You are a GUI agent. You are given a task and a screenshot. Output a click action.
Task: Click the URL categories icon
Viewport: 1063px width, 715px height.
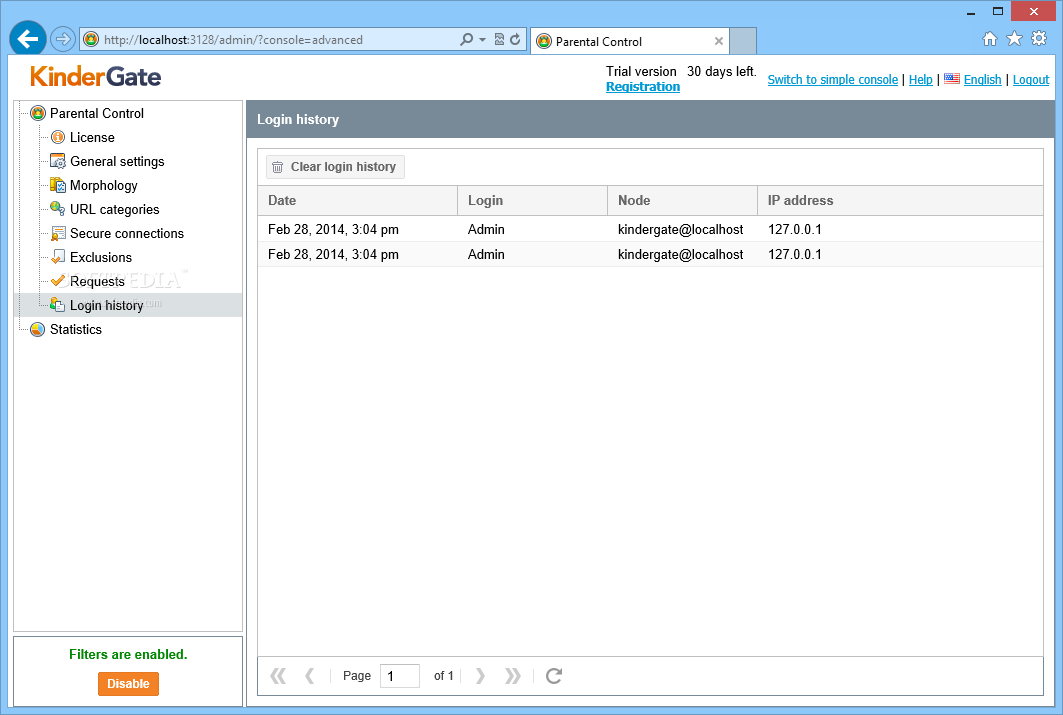(x=58, y=209)
